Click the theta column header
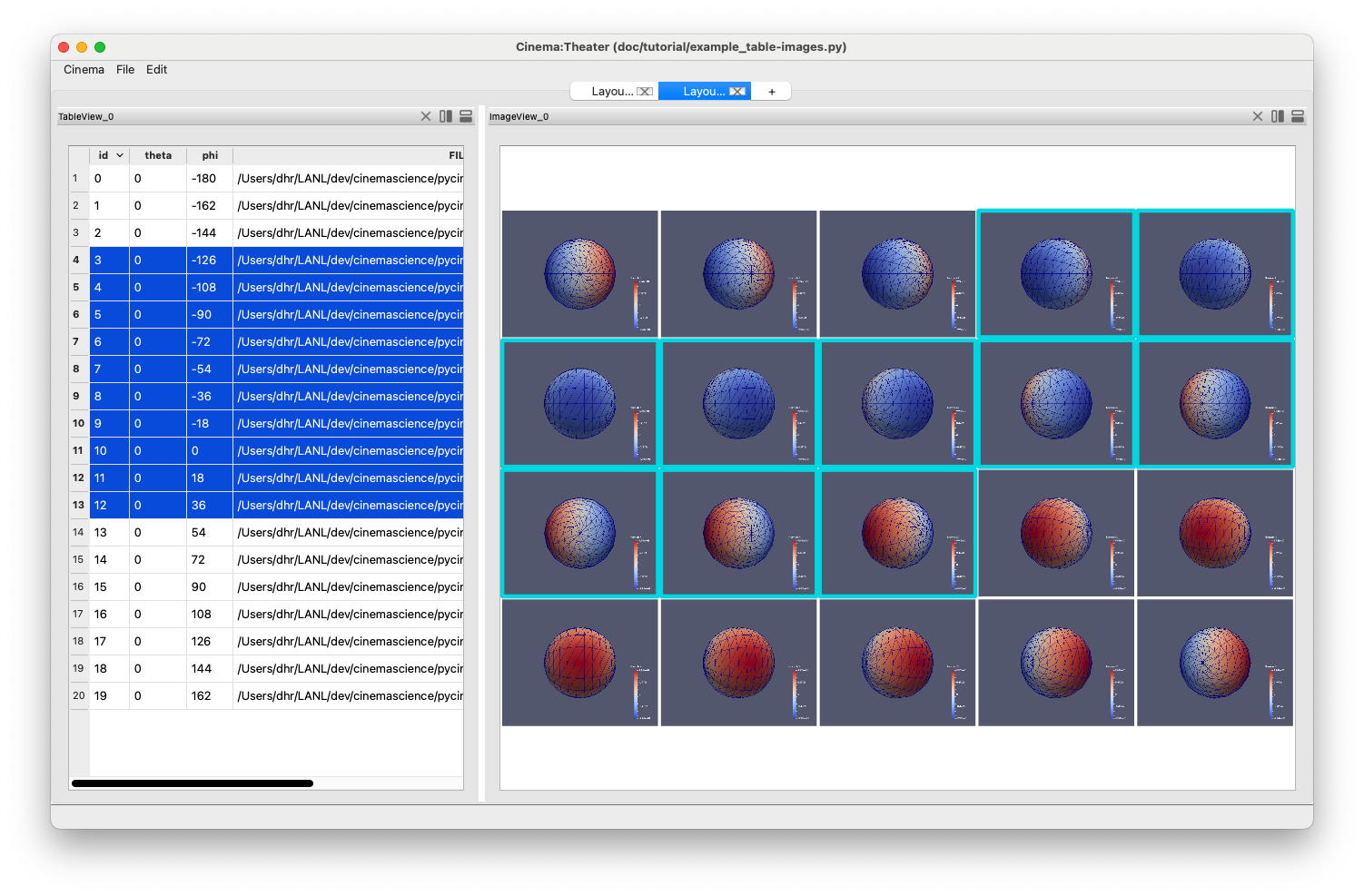Screen dimensions: 1364x896 pos(158,155)
